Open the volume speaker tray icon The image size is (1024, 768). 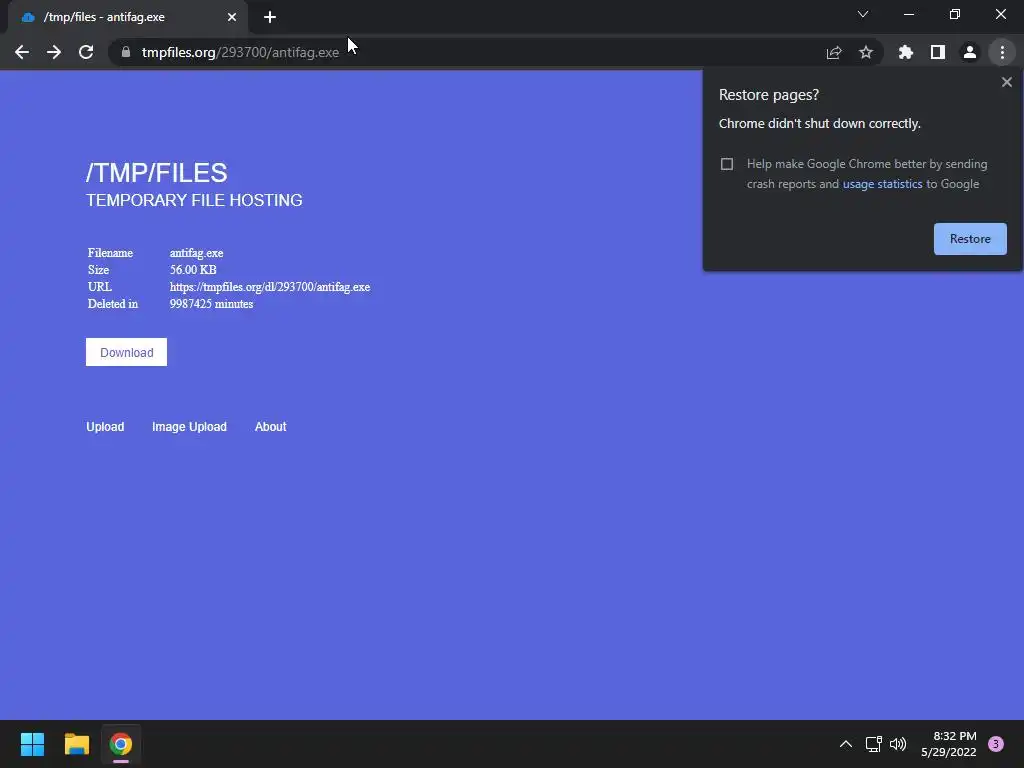pos(898,744)
